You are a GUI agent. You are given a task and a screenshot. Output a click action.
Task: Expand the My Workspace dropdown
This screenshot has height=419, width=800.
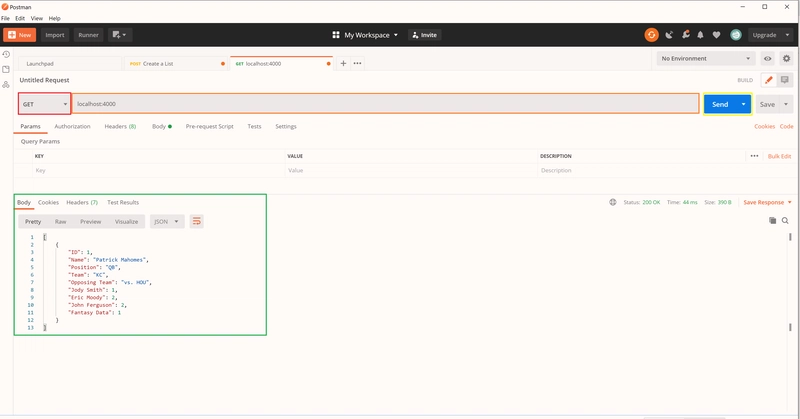click(x=365, y=35)
